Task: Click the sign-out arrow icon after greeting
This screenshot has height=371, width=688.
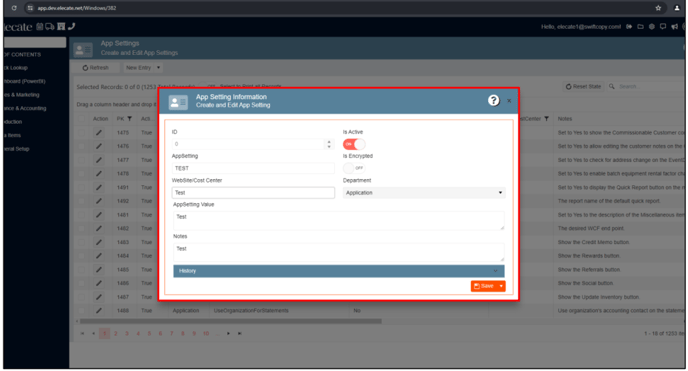Action: [x=629, y=27]
